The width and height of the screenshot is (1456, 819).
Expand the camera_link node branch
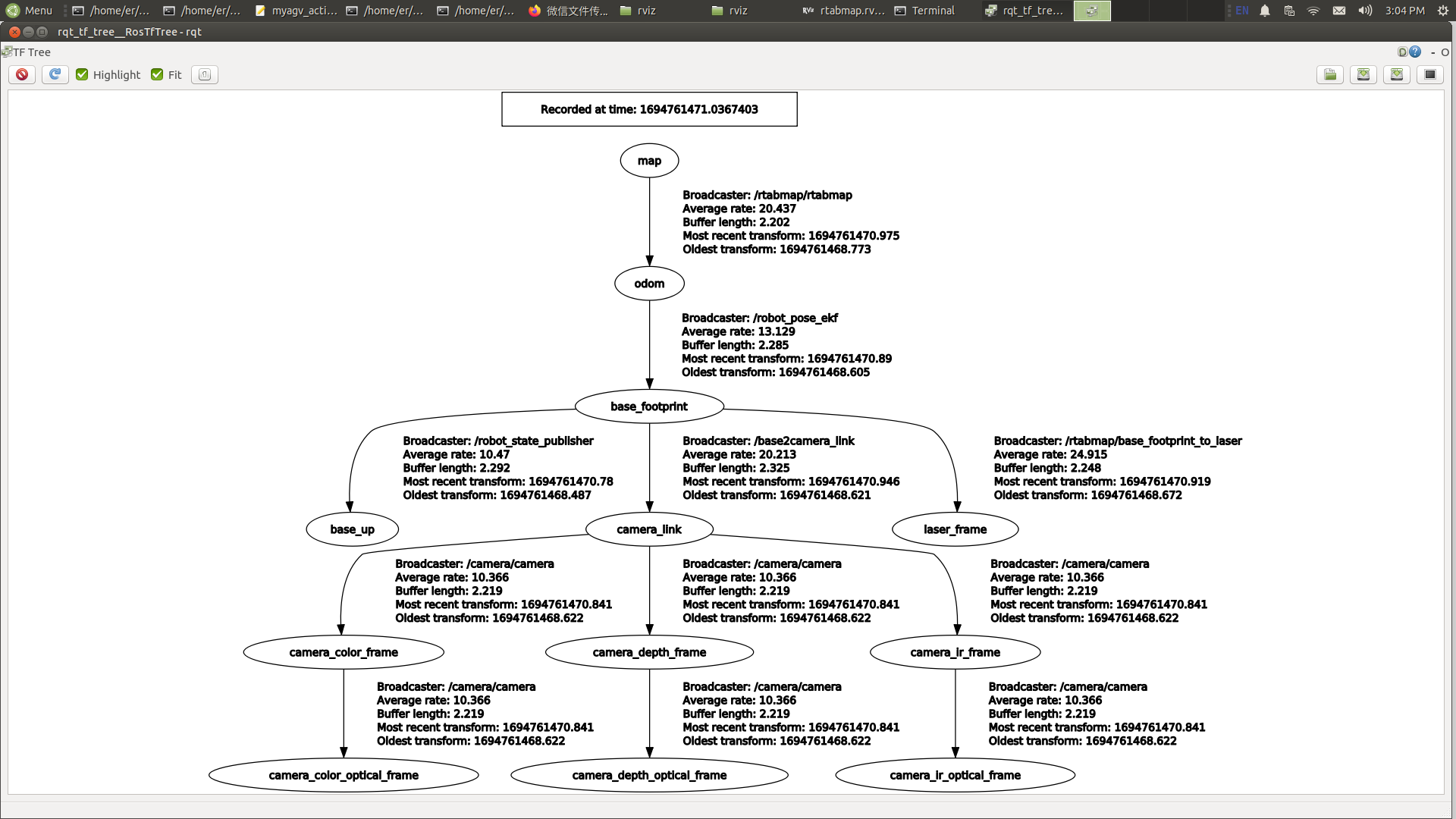tap(649, 529)
